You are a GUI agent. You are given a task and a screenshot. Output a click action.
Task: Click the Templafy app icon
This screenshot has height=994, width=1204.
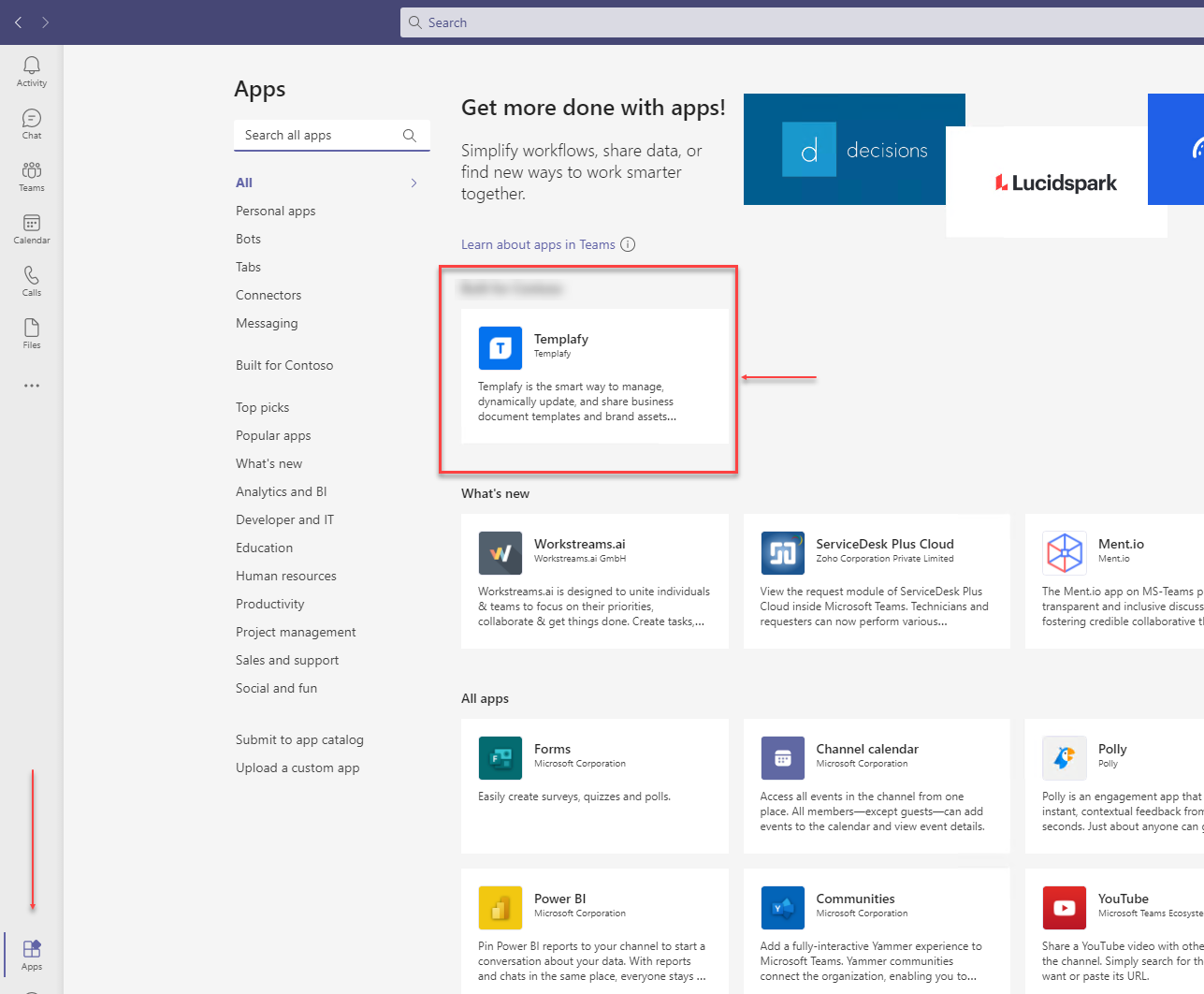tap(500, 348)
